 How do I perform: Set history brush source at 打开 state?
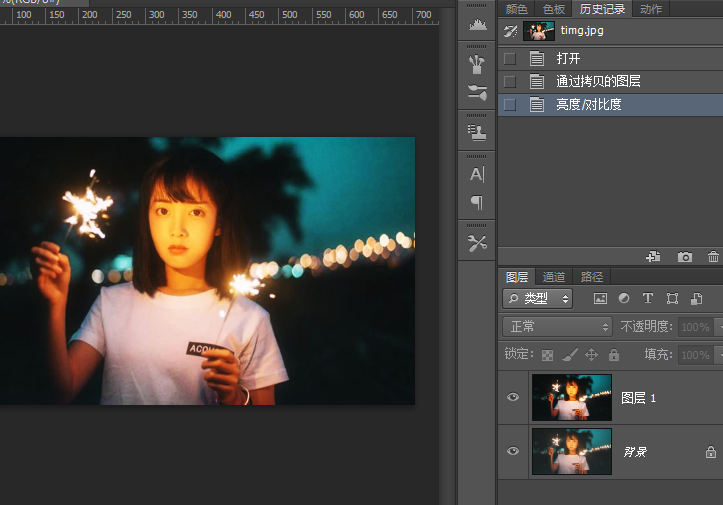tap(510, 58)
